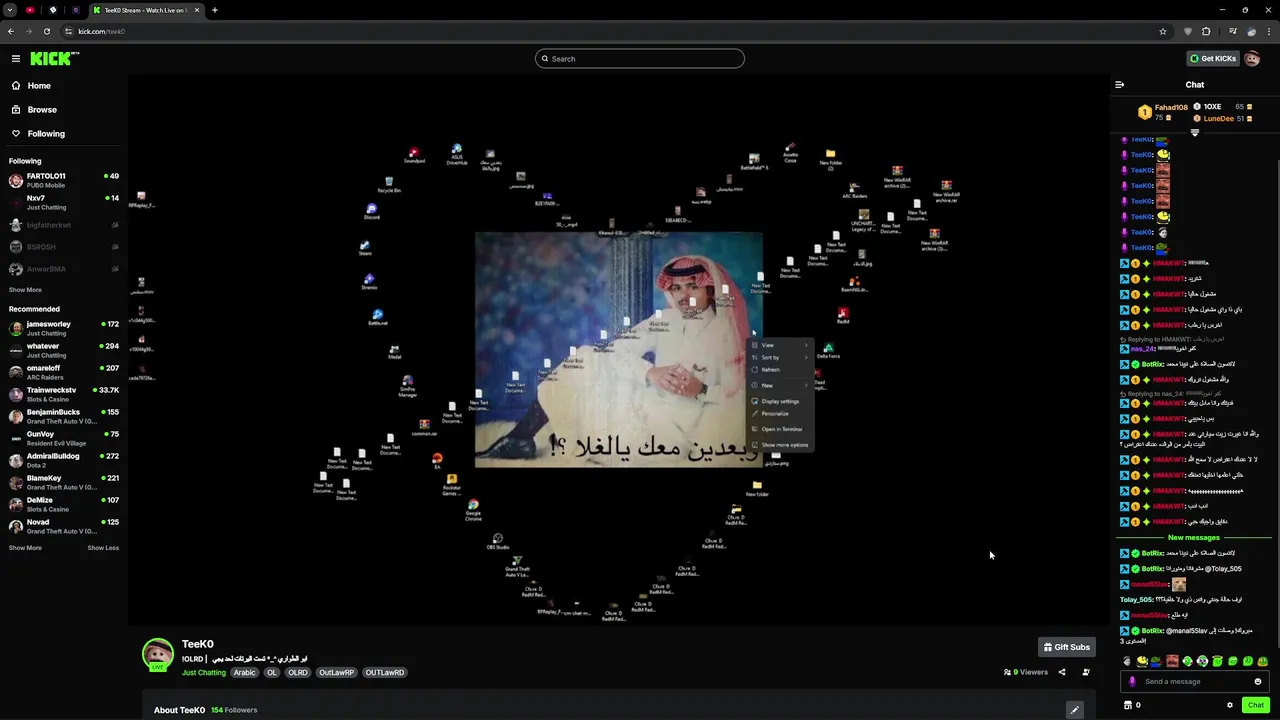
Task: Click the share stream icon
Action: (1062, 672)
